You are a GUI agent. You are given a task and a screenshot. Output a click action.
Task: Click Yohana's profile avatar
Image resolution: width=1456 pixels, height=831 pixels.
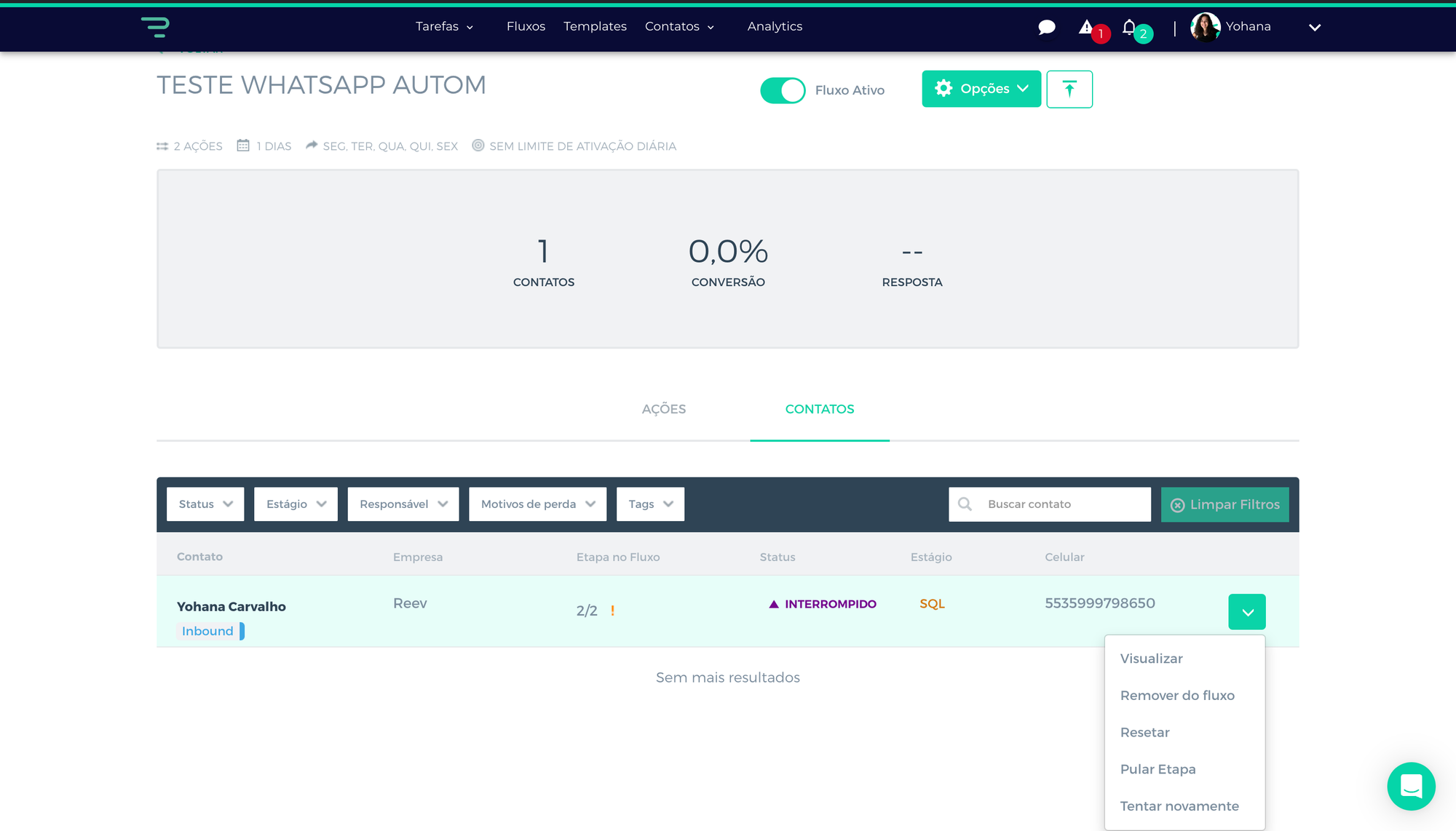pyautogui.click(x=1205, y=27)
